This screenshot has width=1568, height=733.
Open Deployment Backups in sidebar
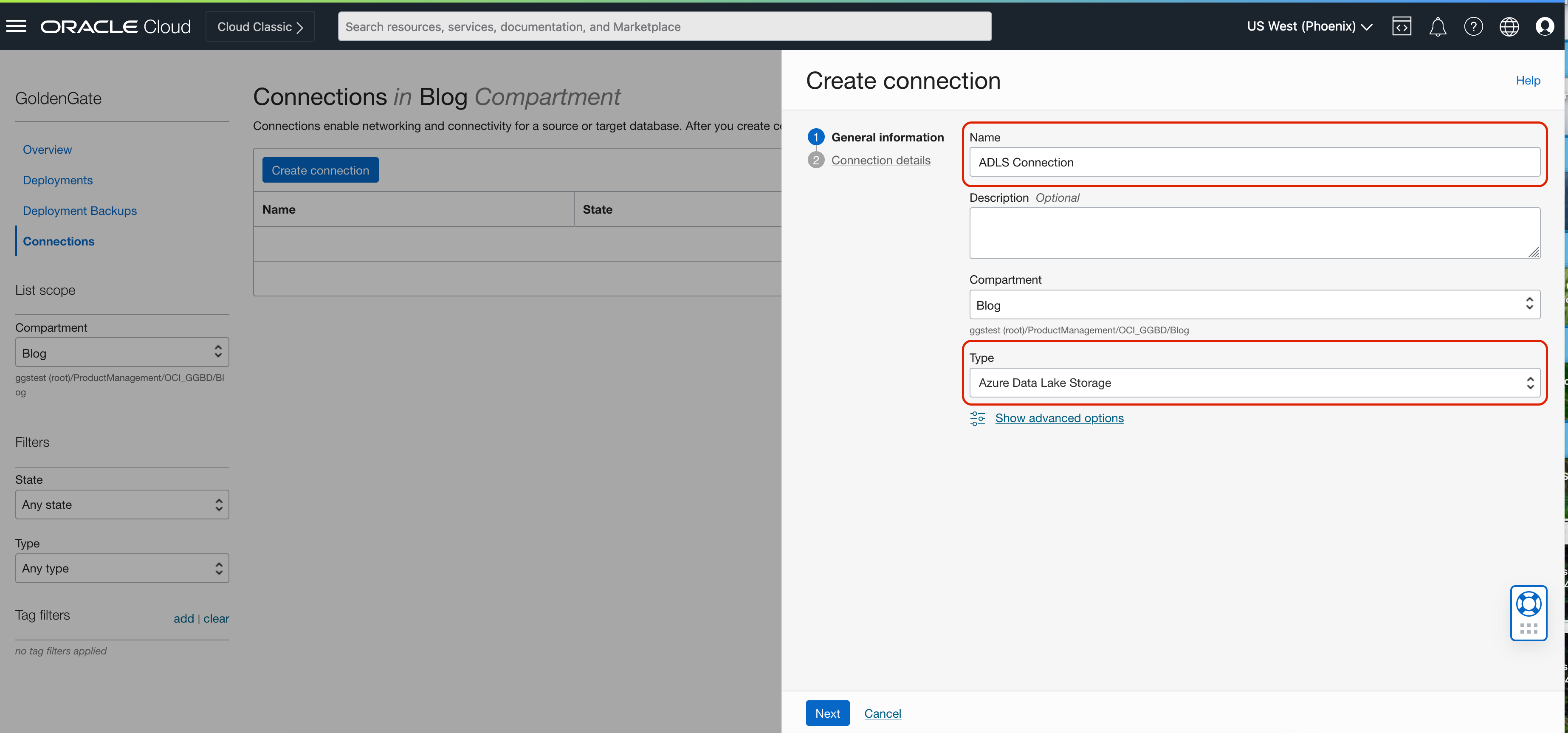pos(80,211)
